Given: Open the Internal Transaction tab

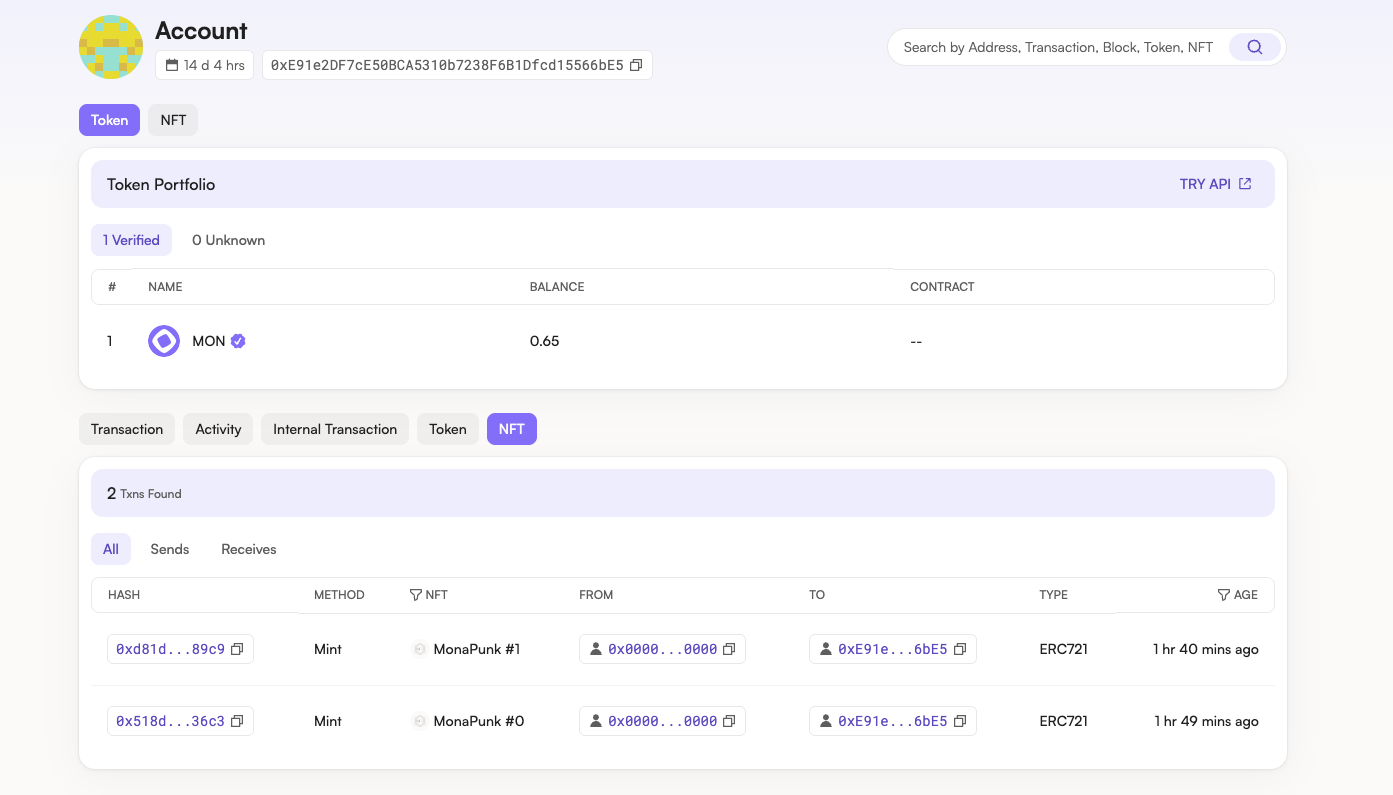Looking at the screenshot, I should [335, 429].
